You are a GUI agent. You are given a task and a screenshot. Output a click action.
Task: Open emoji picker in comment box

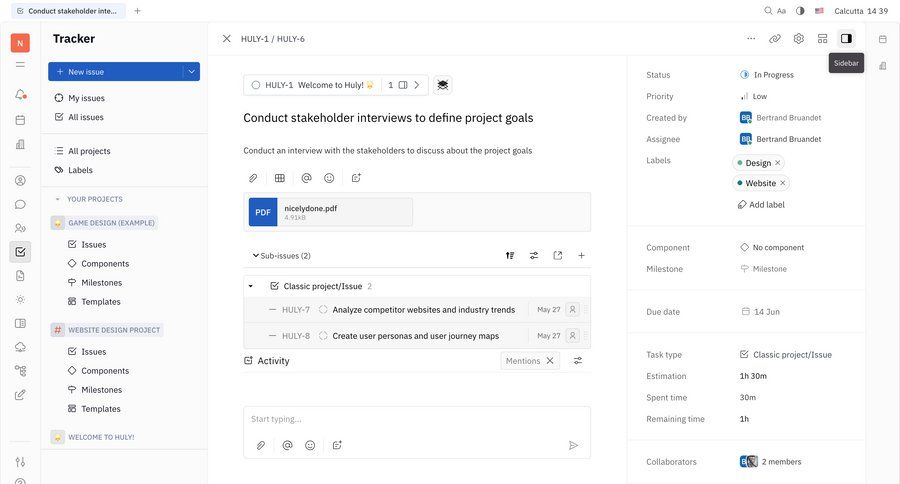coord(310,445)
